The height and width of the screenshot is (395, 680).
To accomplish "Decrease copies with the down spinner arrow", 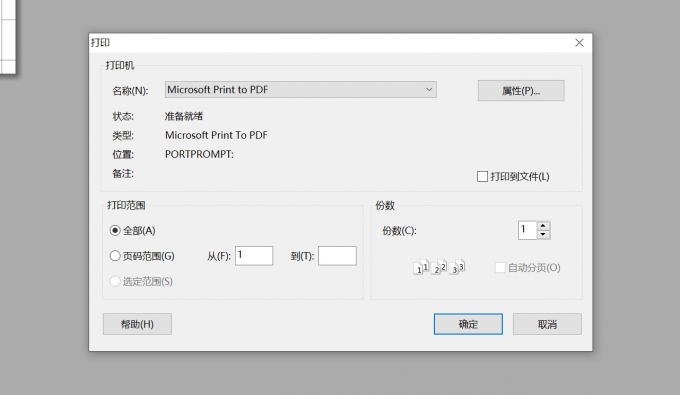I will [543, 235].
